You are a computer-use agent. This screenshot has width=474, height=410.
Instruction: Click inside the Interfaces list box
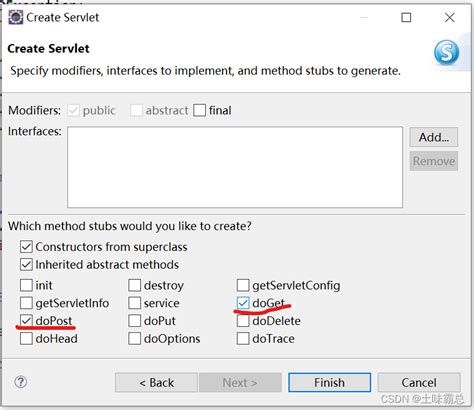235,167
